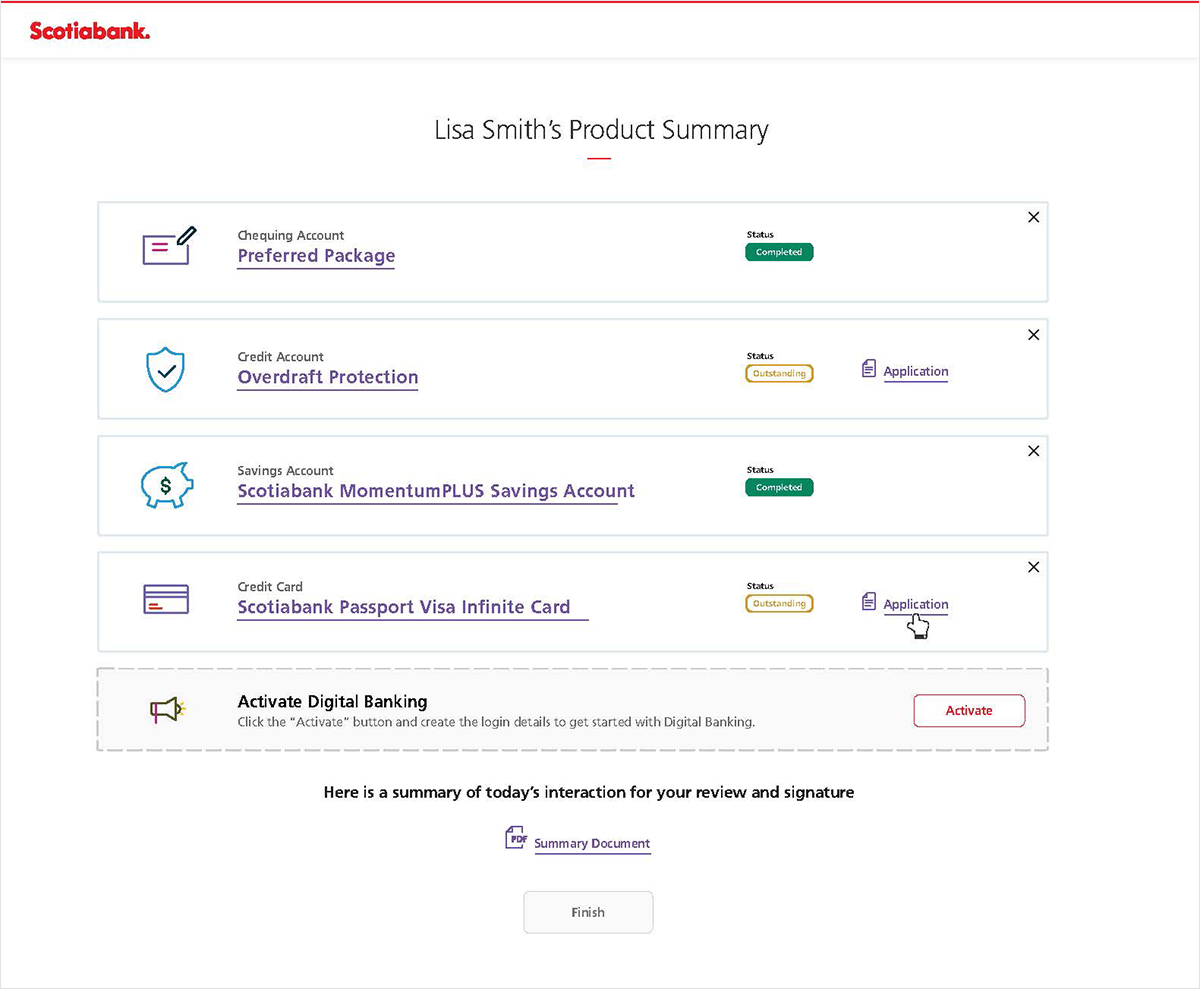
Task: Remove the MomentumPLUS Savings card with X
Action: (x=1034, y=451)
